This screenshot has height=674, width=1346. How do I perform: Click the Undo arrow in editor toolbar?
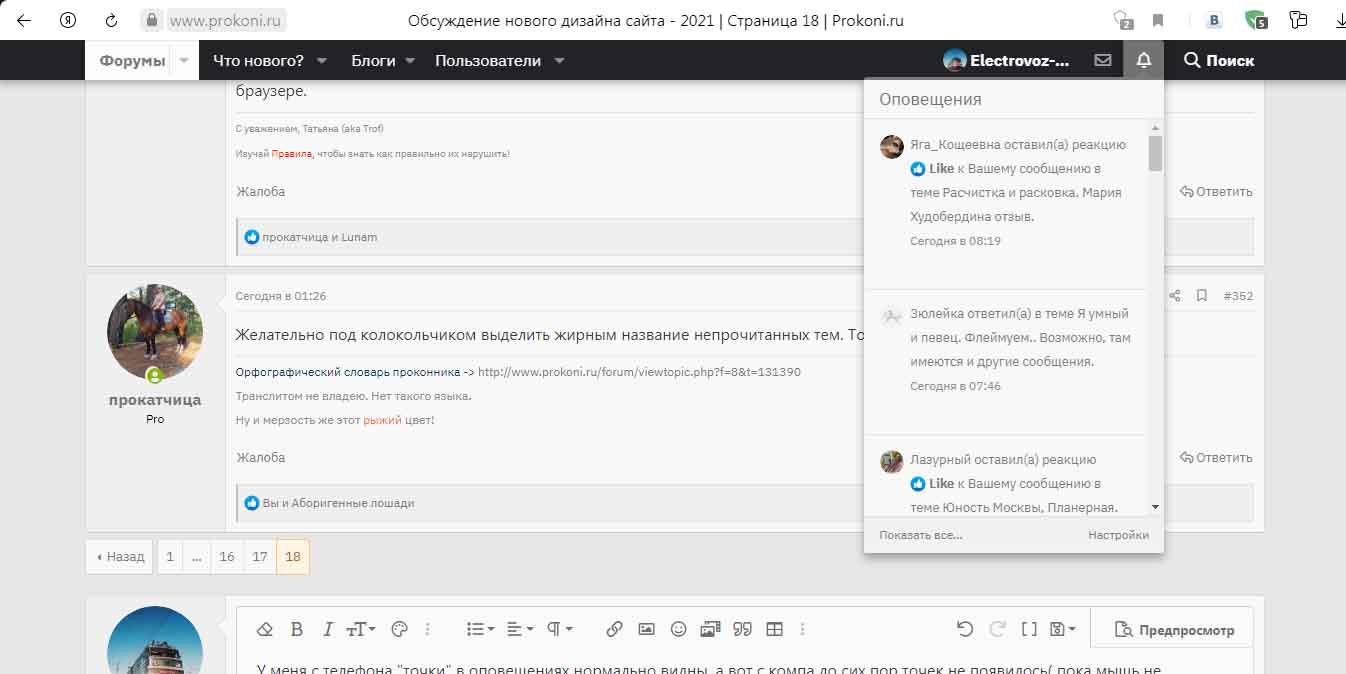click(965, 629)
